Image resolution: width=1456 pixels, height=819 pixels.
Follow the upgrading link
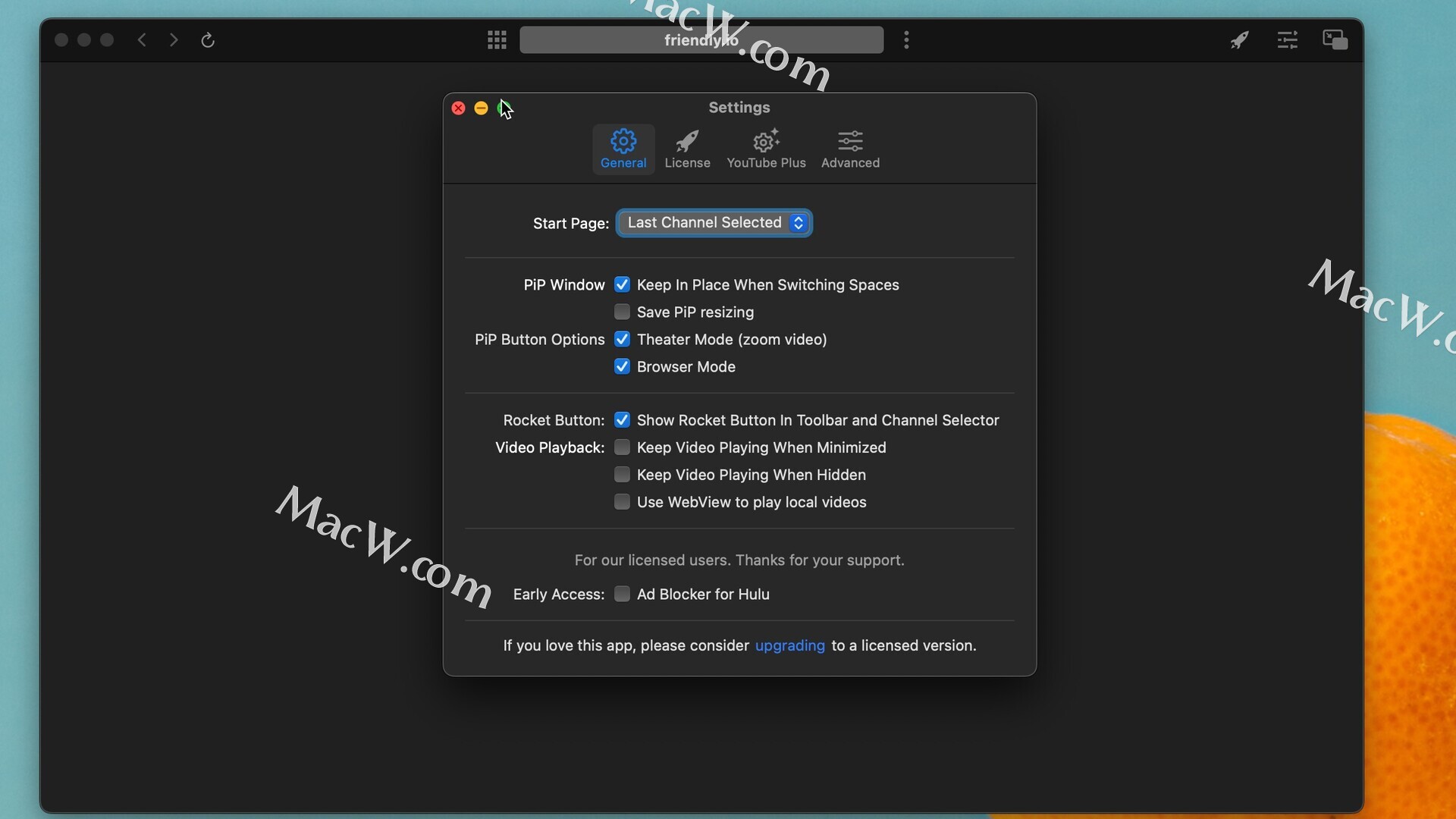coord(789,645)
